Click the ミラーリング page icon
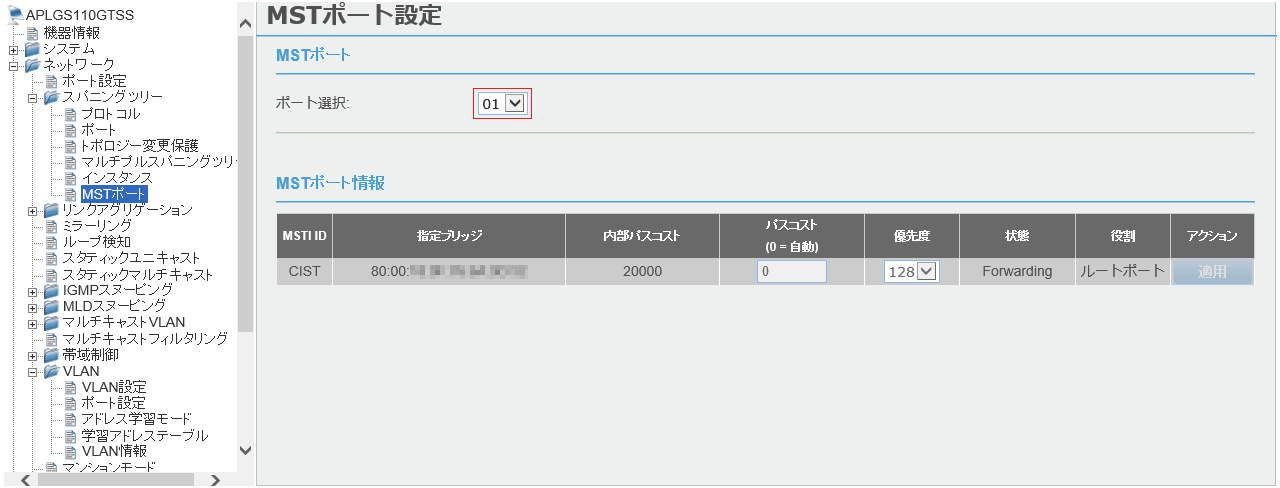 (x=52, y=226)
